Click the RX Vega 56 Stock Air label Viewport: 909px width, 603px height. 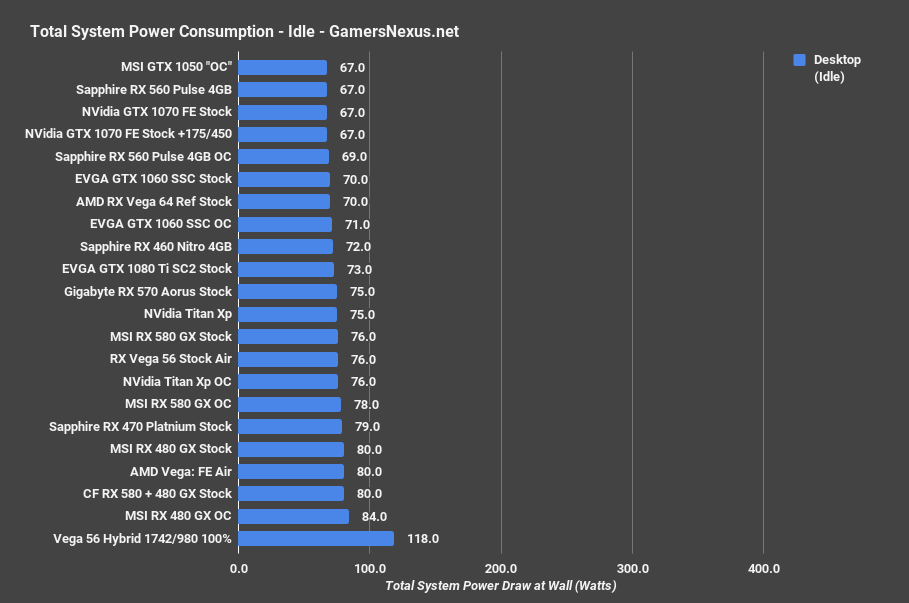171,359
